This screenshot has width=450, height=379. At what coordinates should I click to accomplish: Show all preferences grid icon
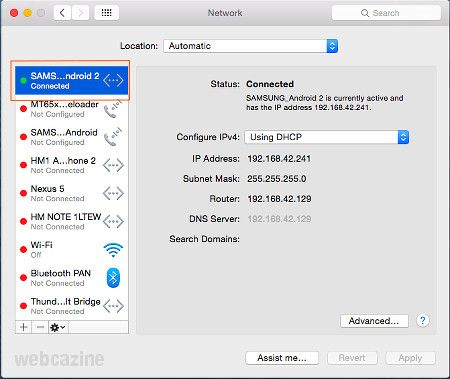107,13
